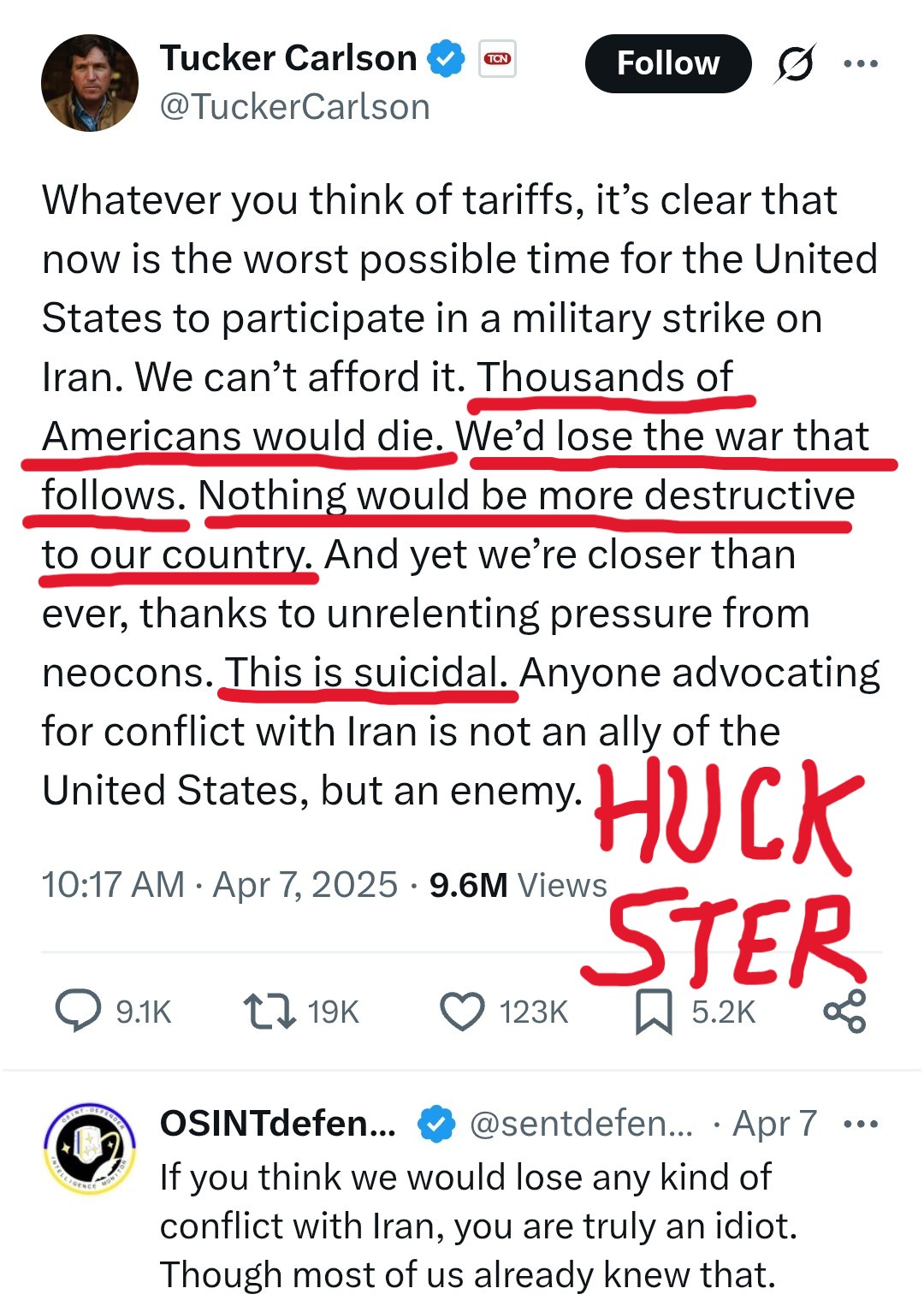924x1312 pixels.
Task: Open the @sentdefender handle link
Action: [x=581, y=1124]
